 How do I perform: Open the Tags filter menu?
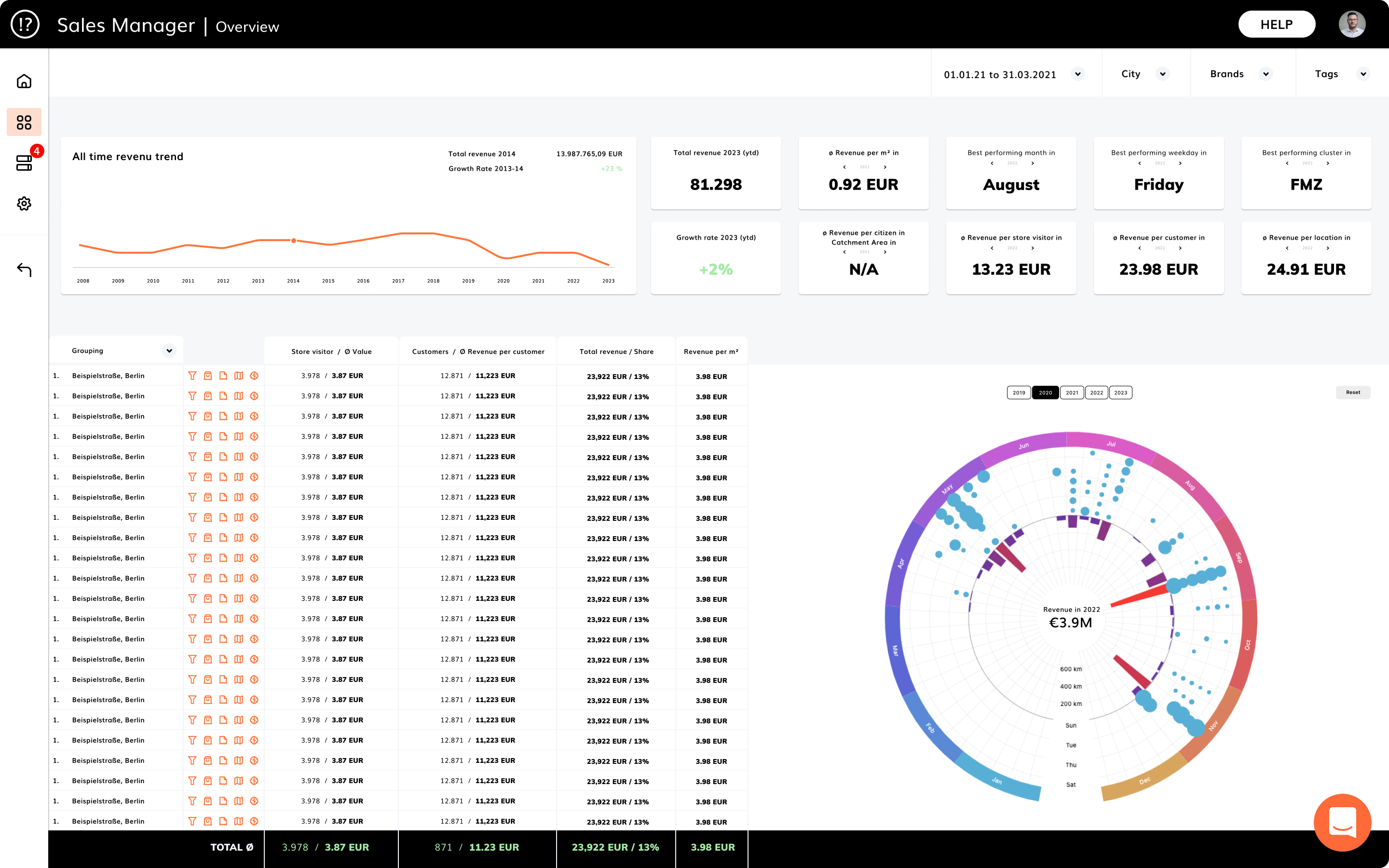click(1362, 74)
